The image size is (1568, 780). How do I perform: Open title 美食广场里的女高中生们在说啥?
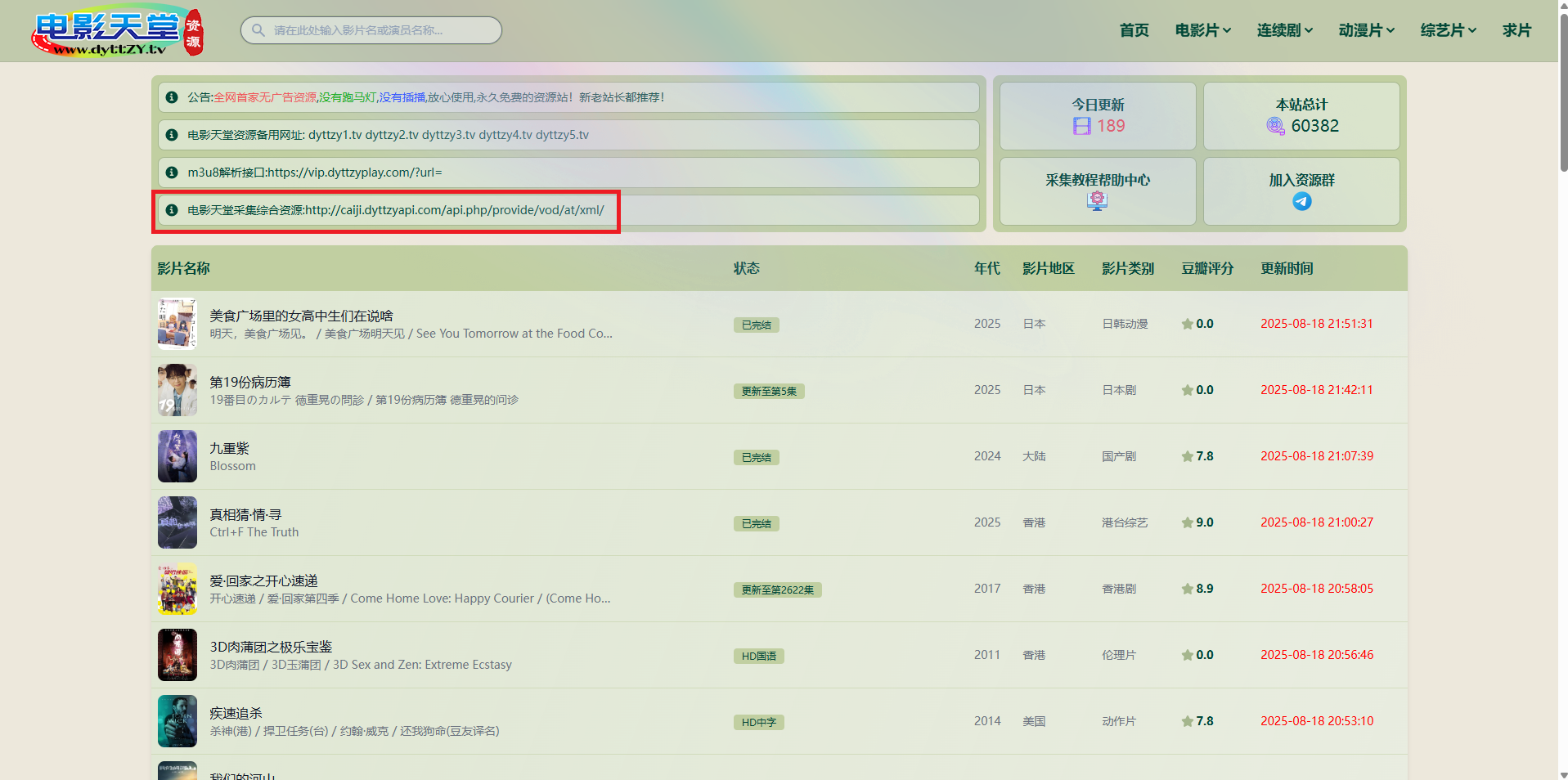301,316
